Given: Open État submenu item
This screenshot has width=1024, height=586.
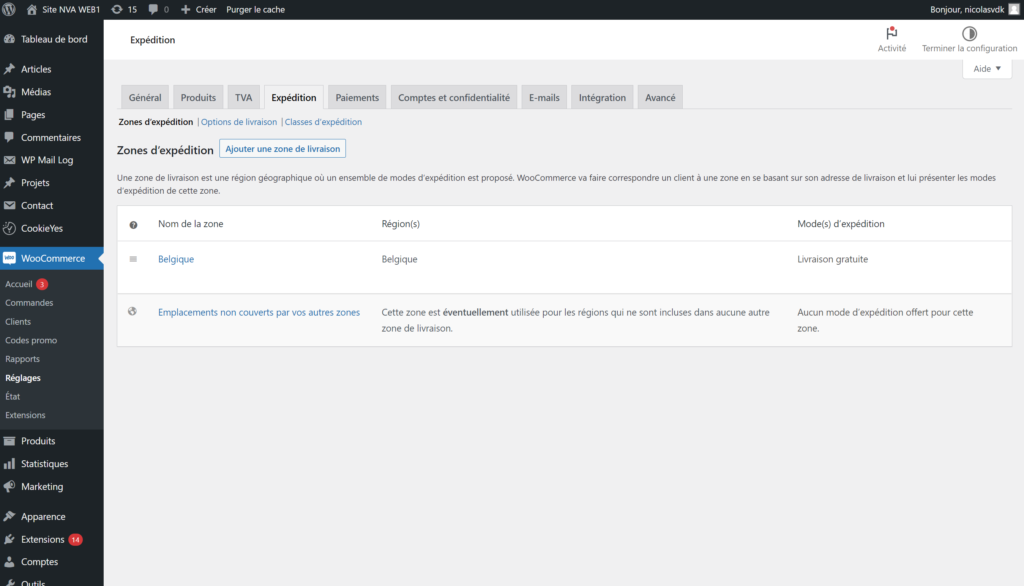Looking at the screenshot, I should point(12,397).
